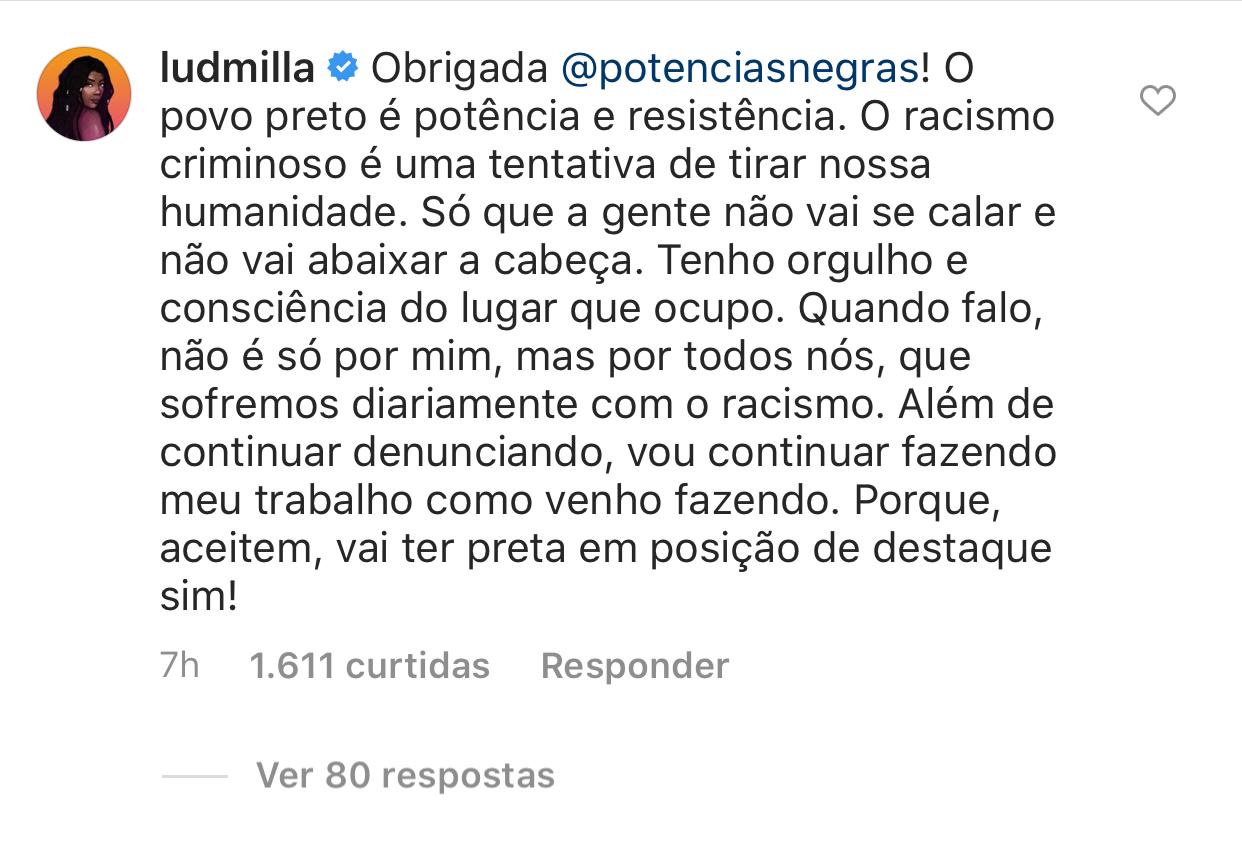View the 1.611 curtidas likes list
This screenshot has width=1242, height=855.
click(x=370, y=666)
